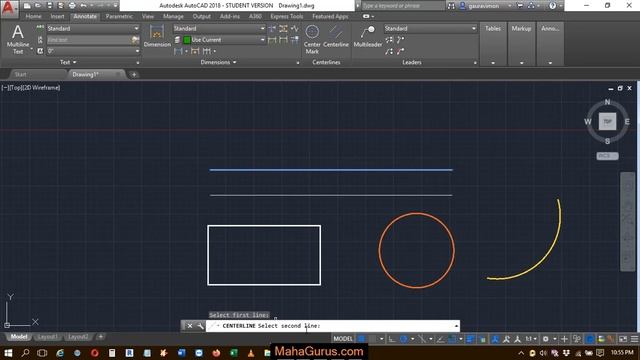
Task: Start the Dimension tool
Action: tap(157, 36)
